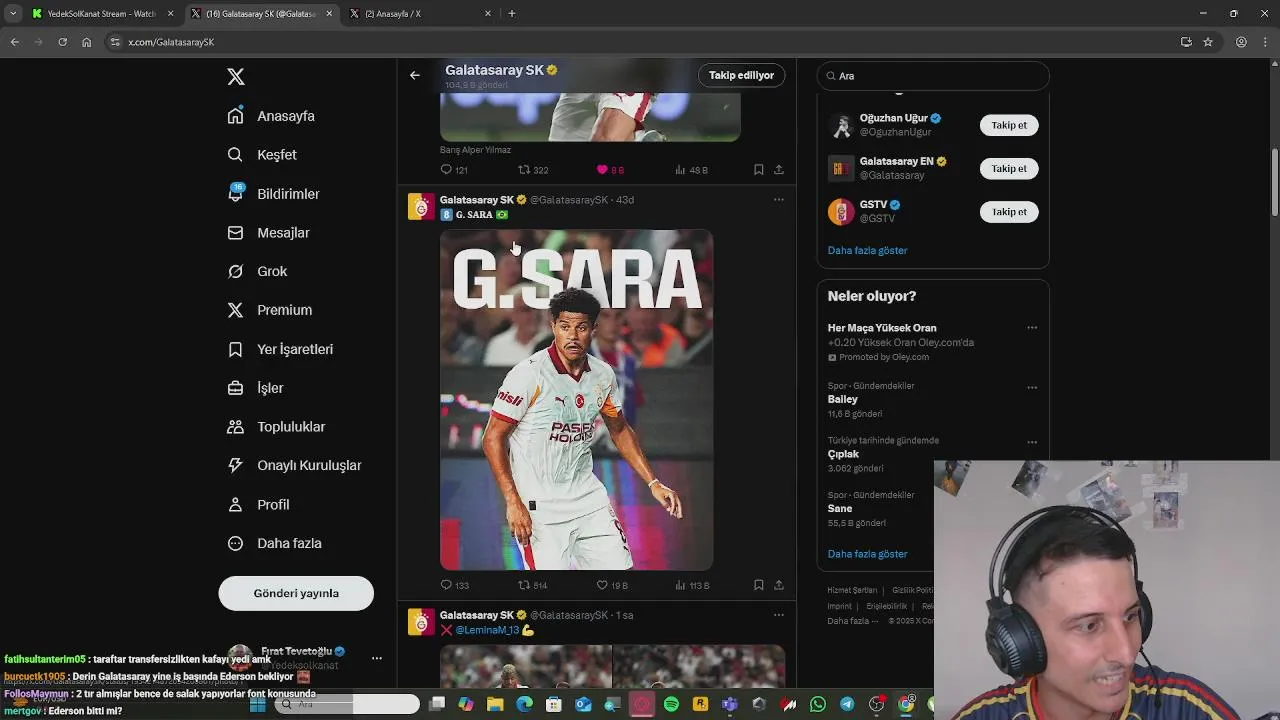Reload the page in browser
Viewport: 1280px width, 720px height.
click(62, 42)
